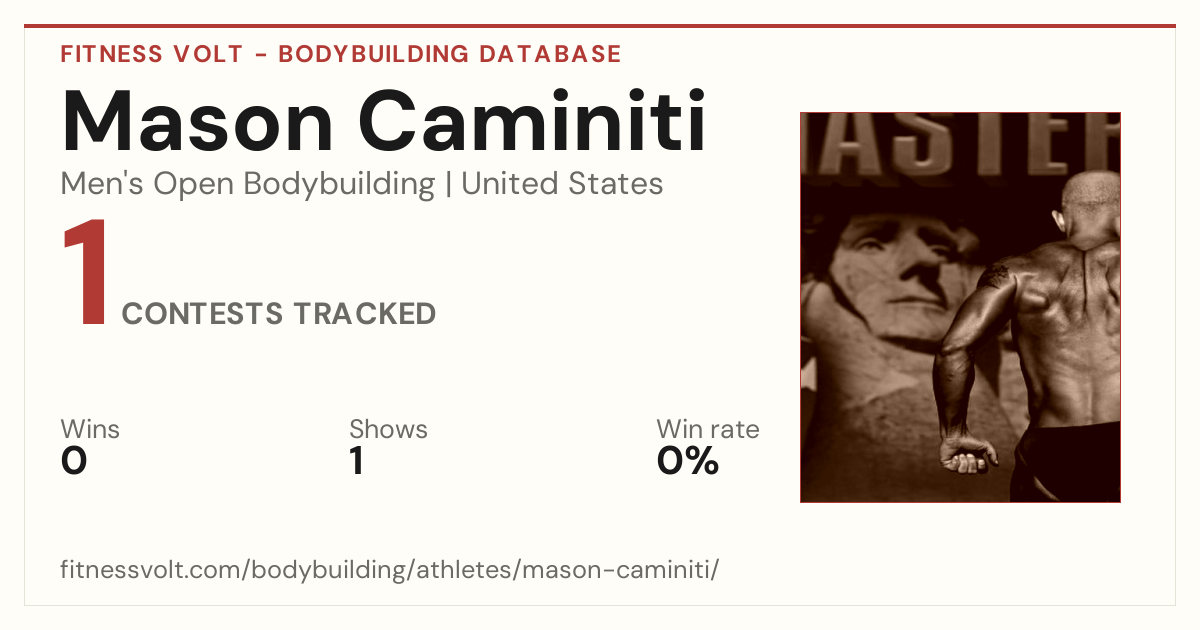Image resolution: width=1200 pixels, height=630 pixels.
Task: Click the Win rate label
Action: point(708,429)
